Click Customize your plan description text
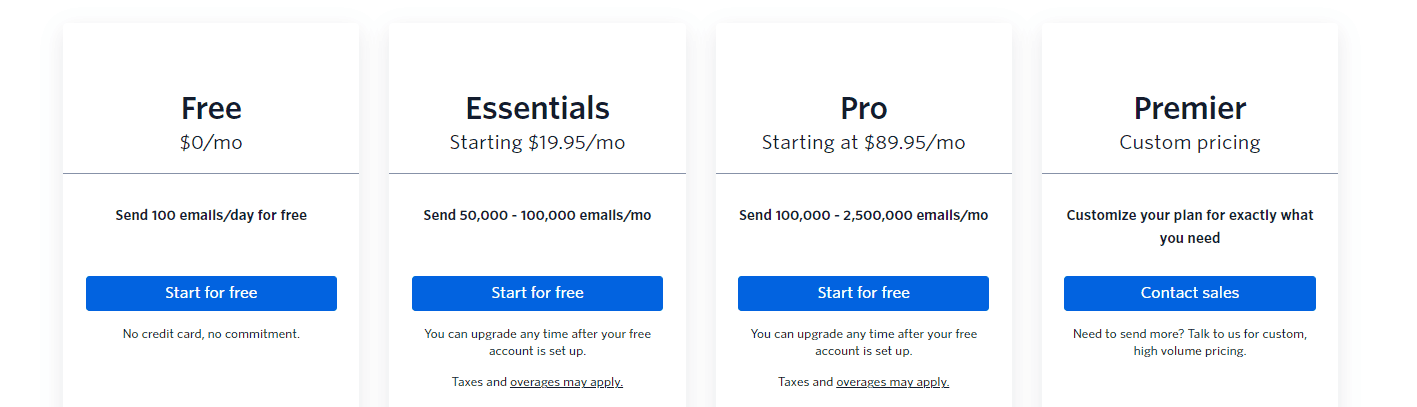Image resolution: width=1417 pixels, height=407 pixels. pos(1190,227)
